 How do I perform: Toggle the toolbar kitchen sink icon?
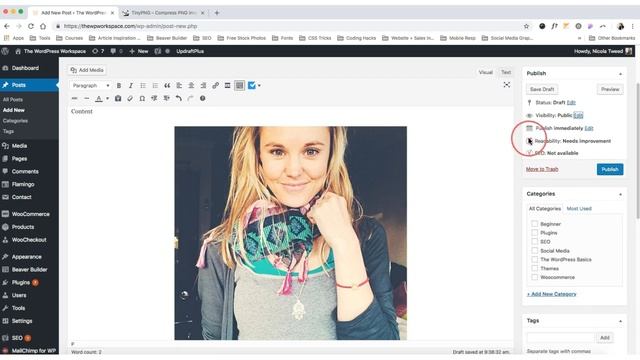click(x=240, y=86)
